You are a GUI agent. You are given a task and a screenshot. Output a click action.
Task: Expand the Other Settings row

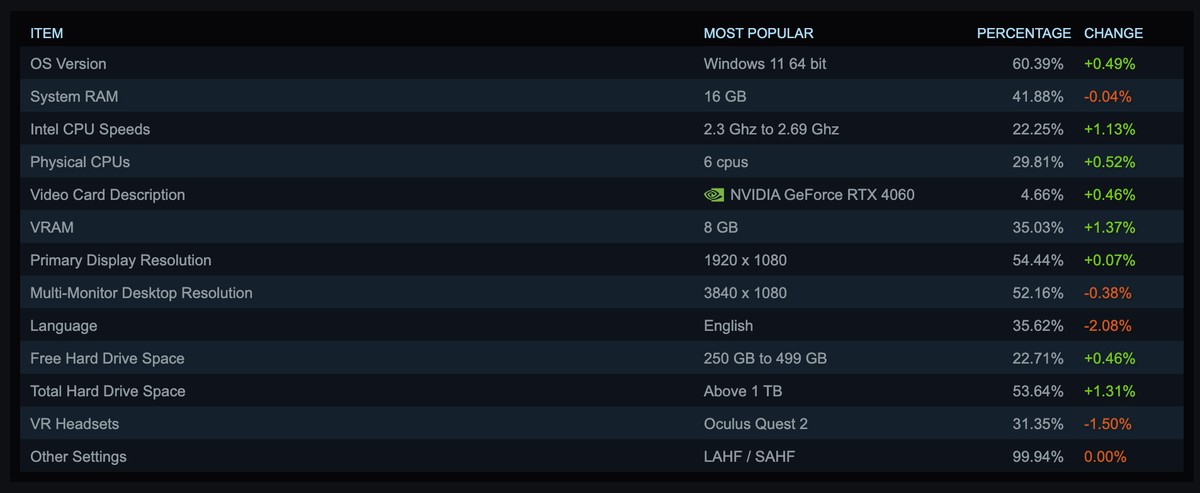[x=78, y=457]
